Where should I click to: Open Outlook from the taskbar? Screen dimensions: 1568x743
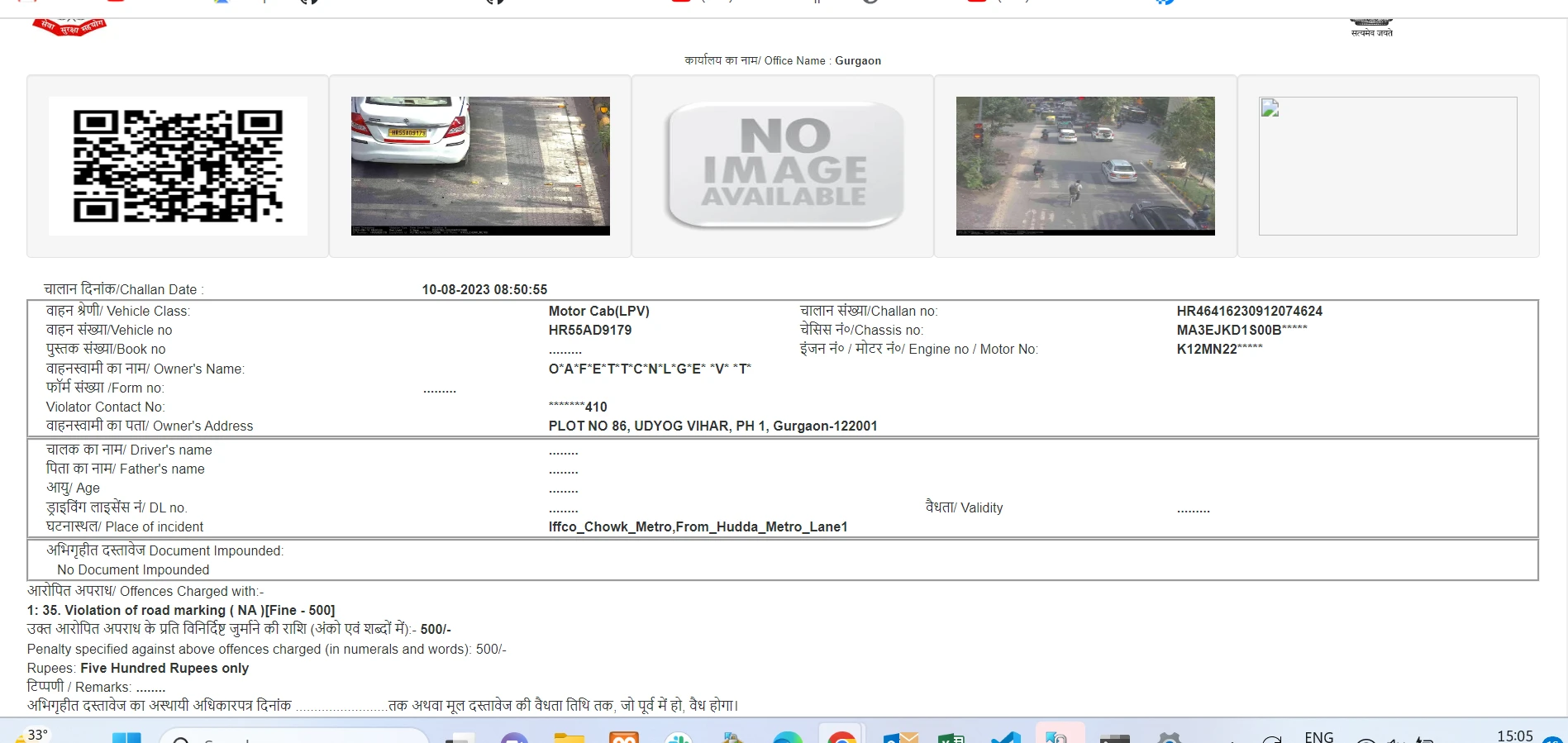[x=900, y=737]
